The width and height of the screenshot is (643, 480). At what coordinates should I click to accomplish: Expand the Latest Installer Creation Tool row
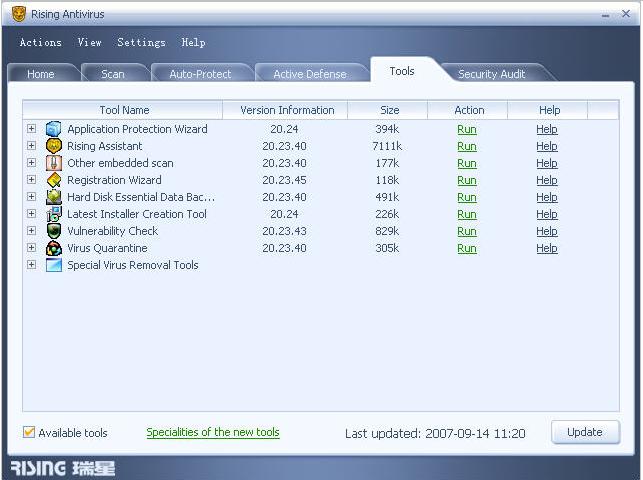(31, 214)
